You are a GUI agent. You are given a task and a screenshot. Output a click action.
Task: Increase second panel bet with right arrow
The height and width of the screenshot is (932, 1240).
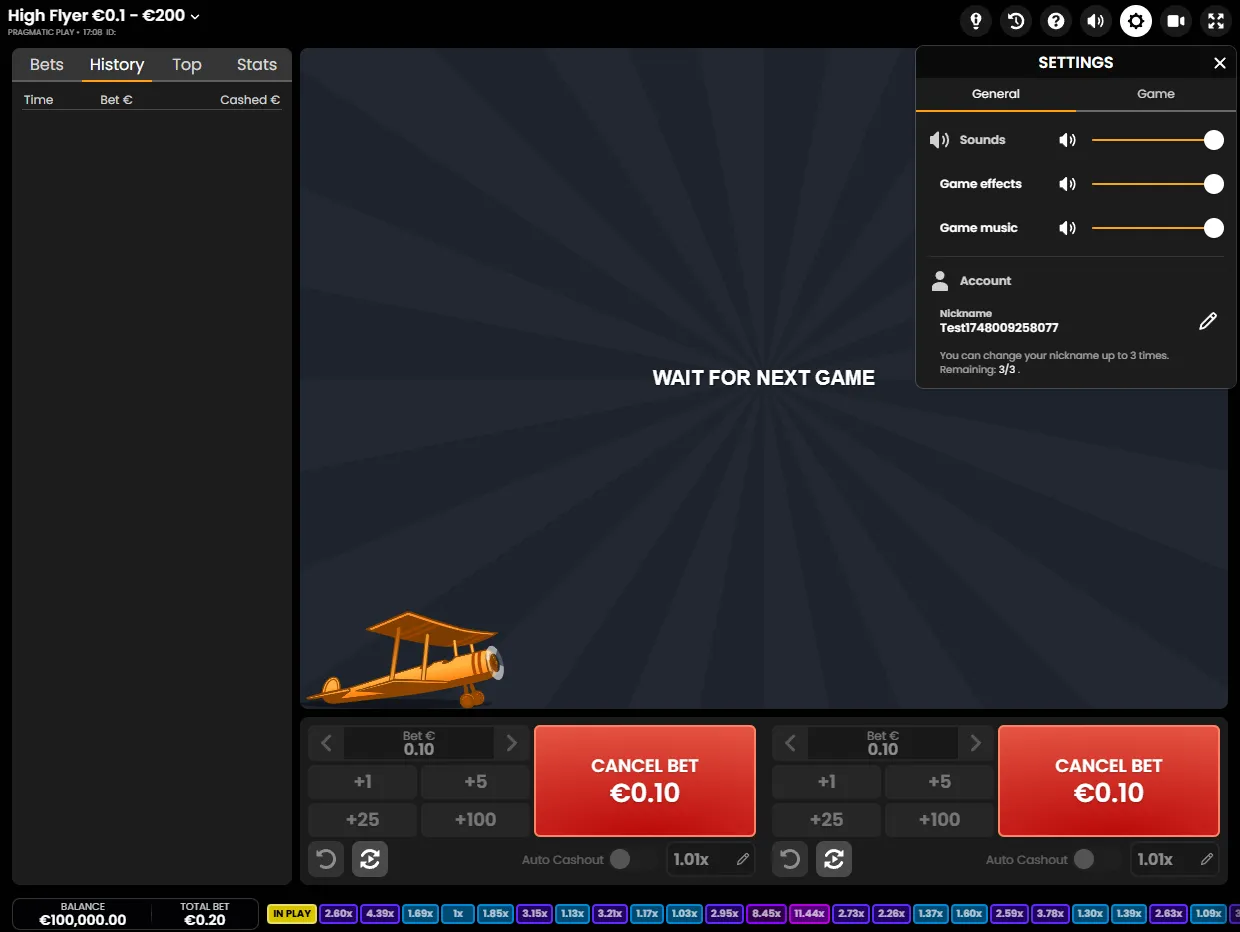click(x=976, y=743)
